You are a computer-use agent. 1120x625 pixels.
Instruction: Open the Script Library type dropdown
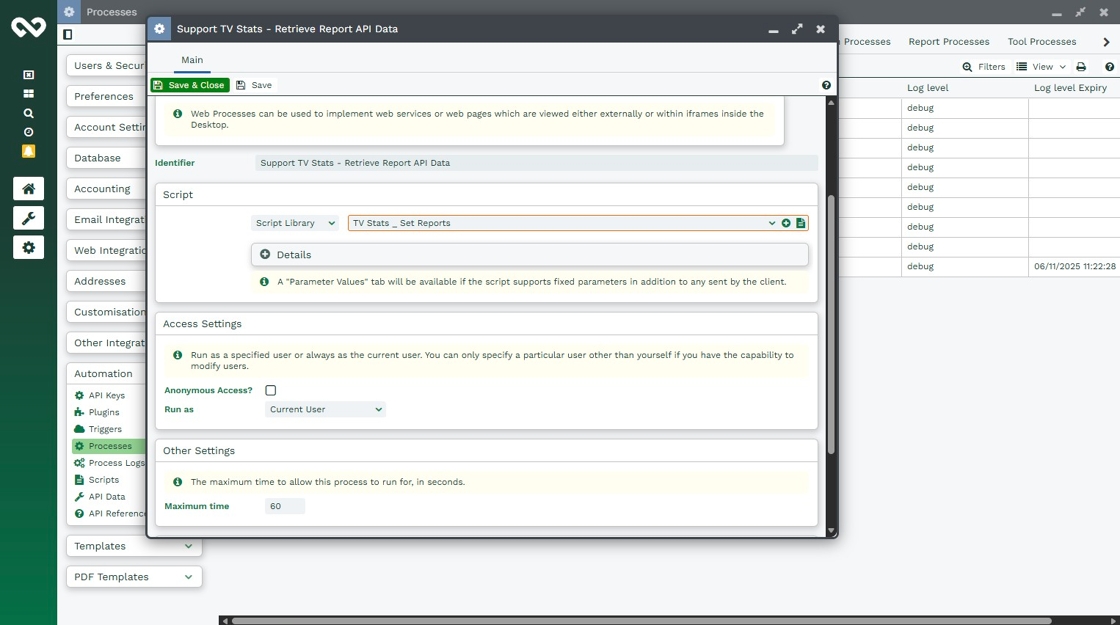[295, 223]
